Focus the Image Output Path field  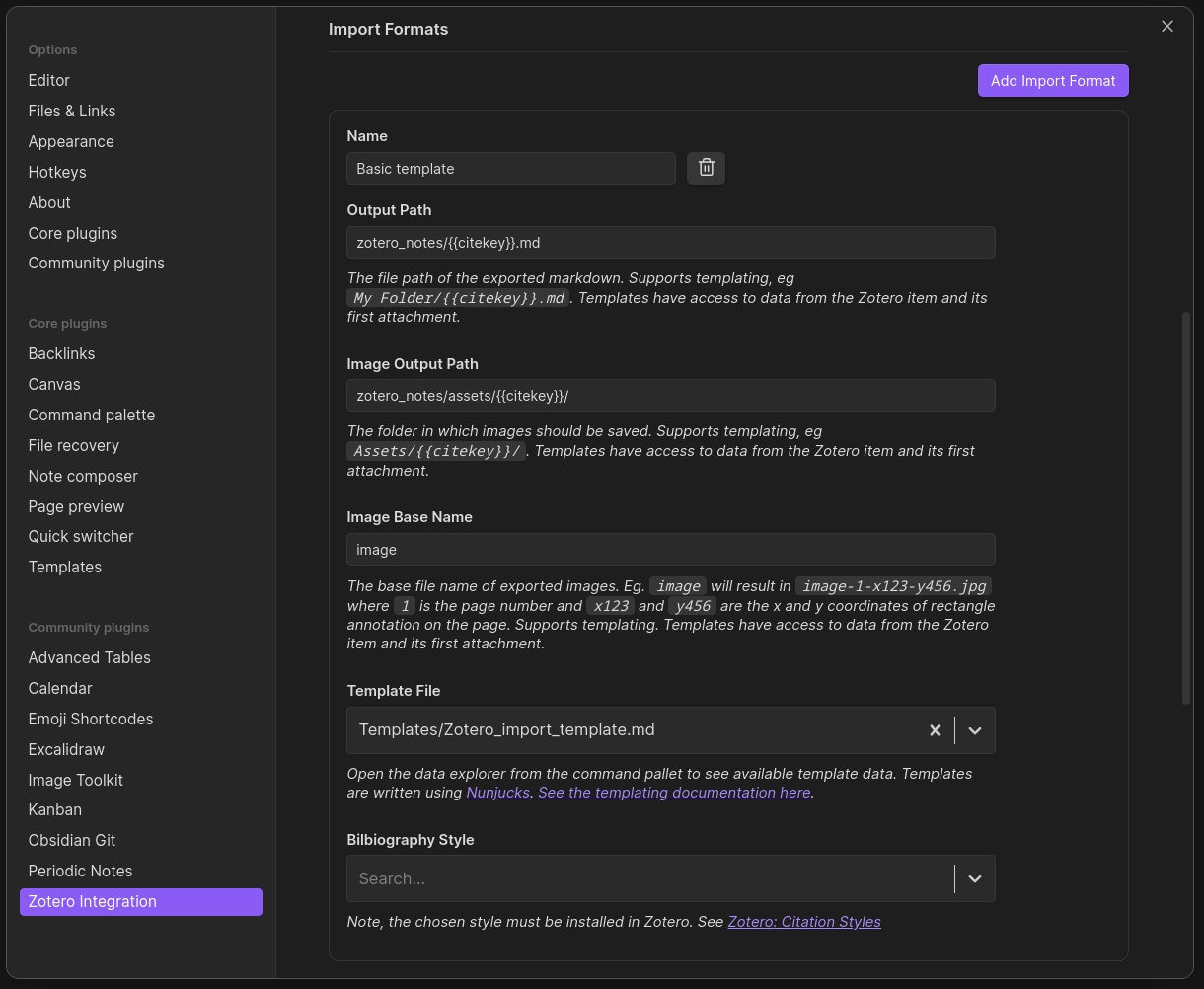click(671, 396)
